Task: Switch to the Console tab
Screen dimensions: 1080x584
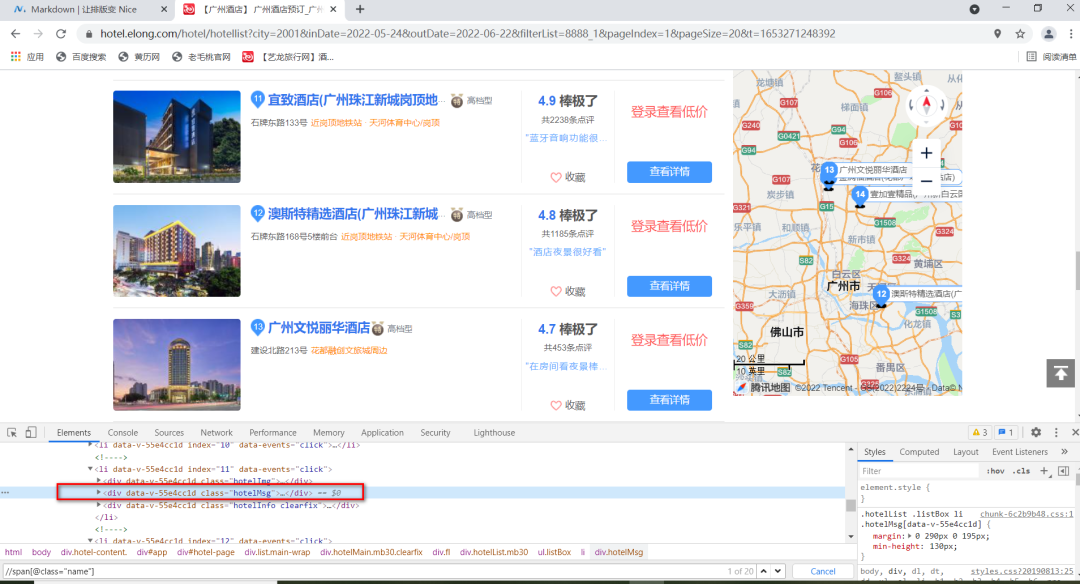Action: (x=123, y=432)
